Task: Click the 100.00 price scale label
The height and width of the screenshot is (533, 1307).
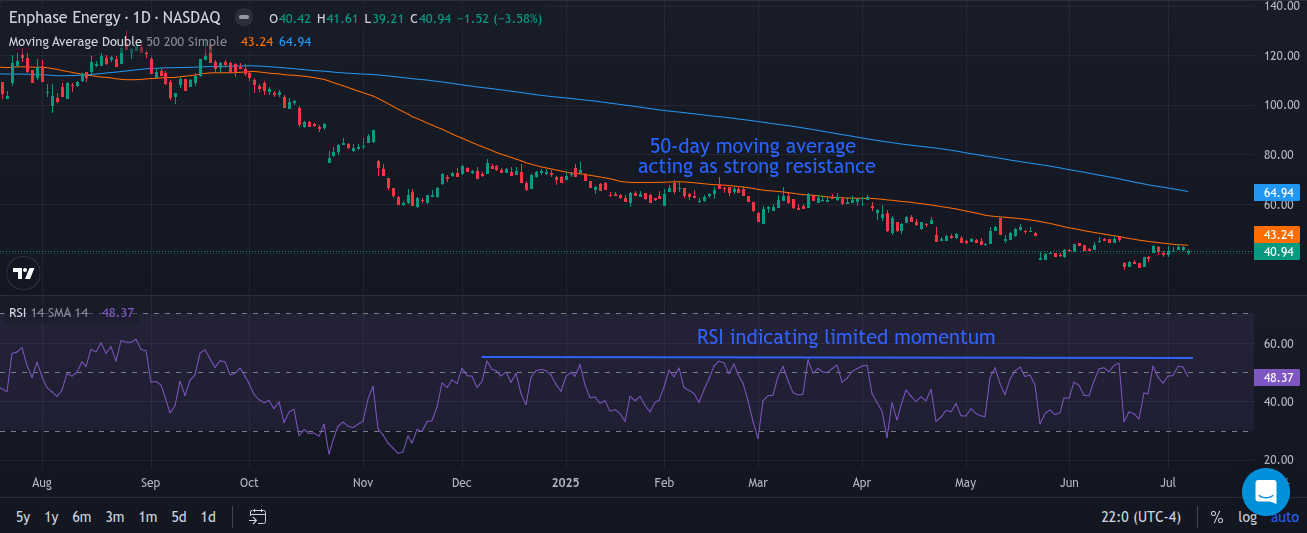Action: tap(1282, 105)
